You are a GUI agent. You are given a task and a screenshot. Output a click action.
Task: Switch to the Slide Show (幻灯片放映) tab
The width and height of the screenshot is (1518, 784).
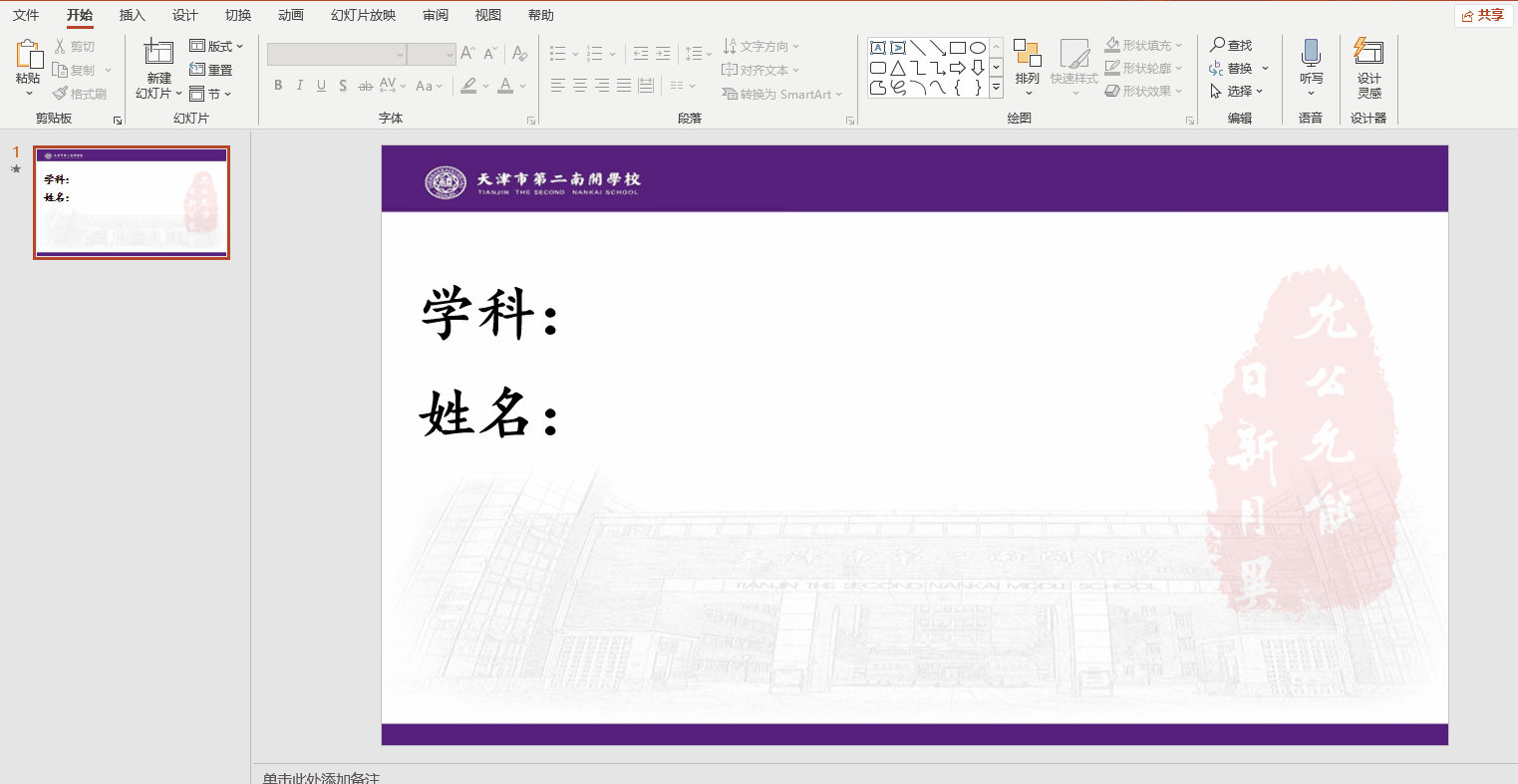pyautogui.click(x=363, y=15)
